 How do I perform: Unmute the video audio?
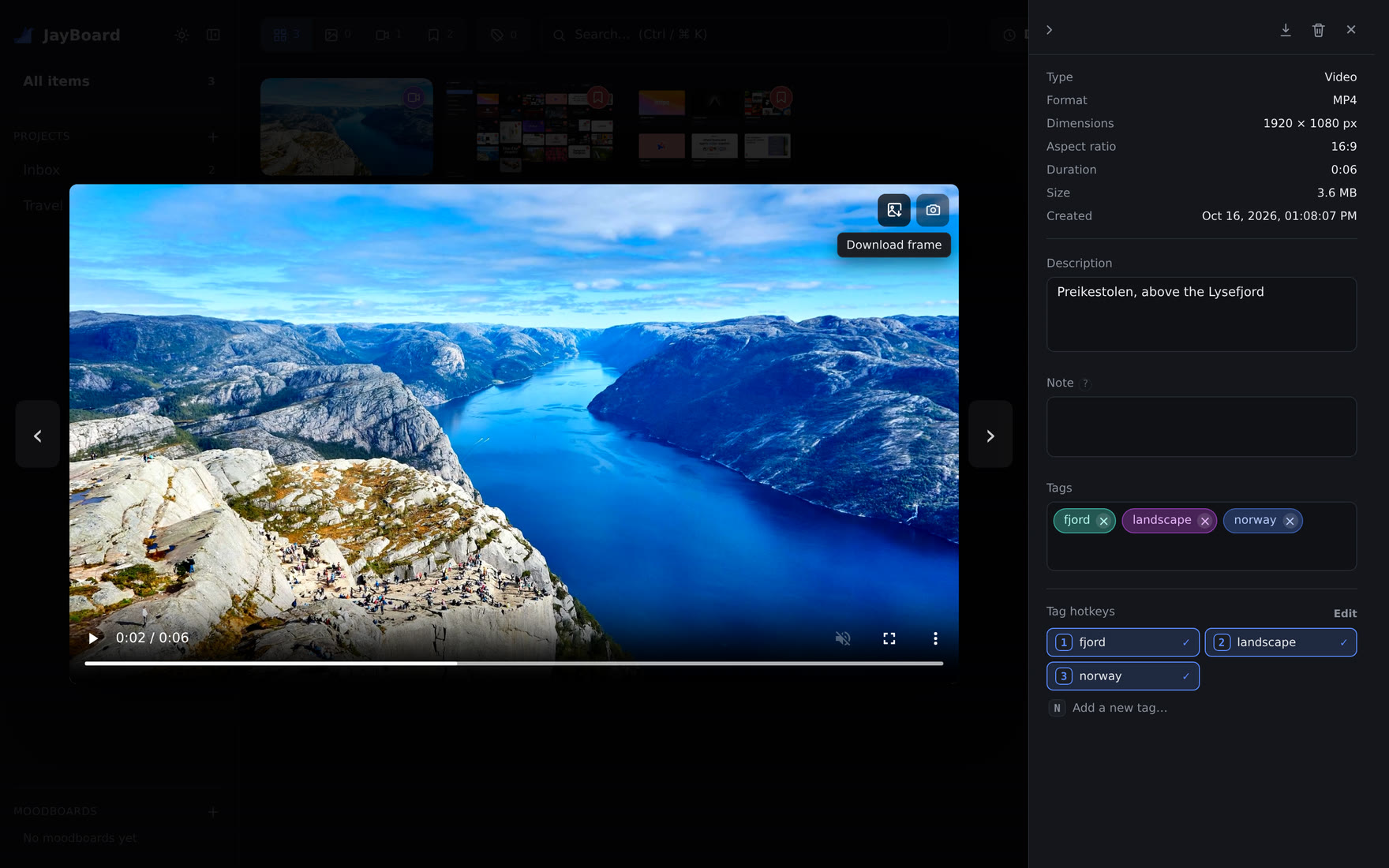(843, 638)
